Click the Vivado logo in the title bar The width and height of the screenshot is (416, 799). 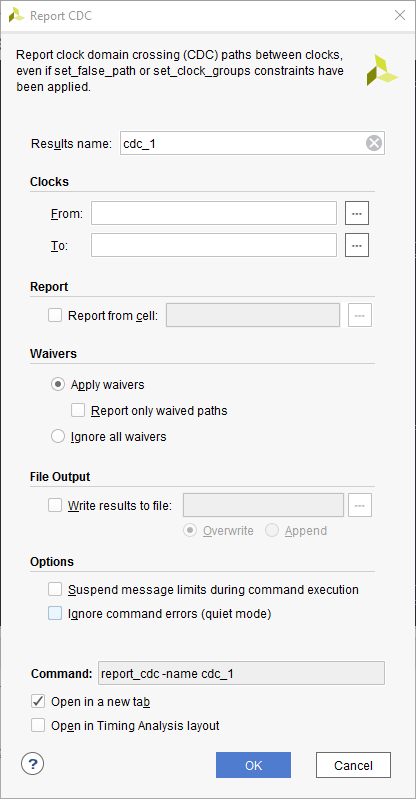pyautogui.click(x=16, y=15)
